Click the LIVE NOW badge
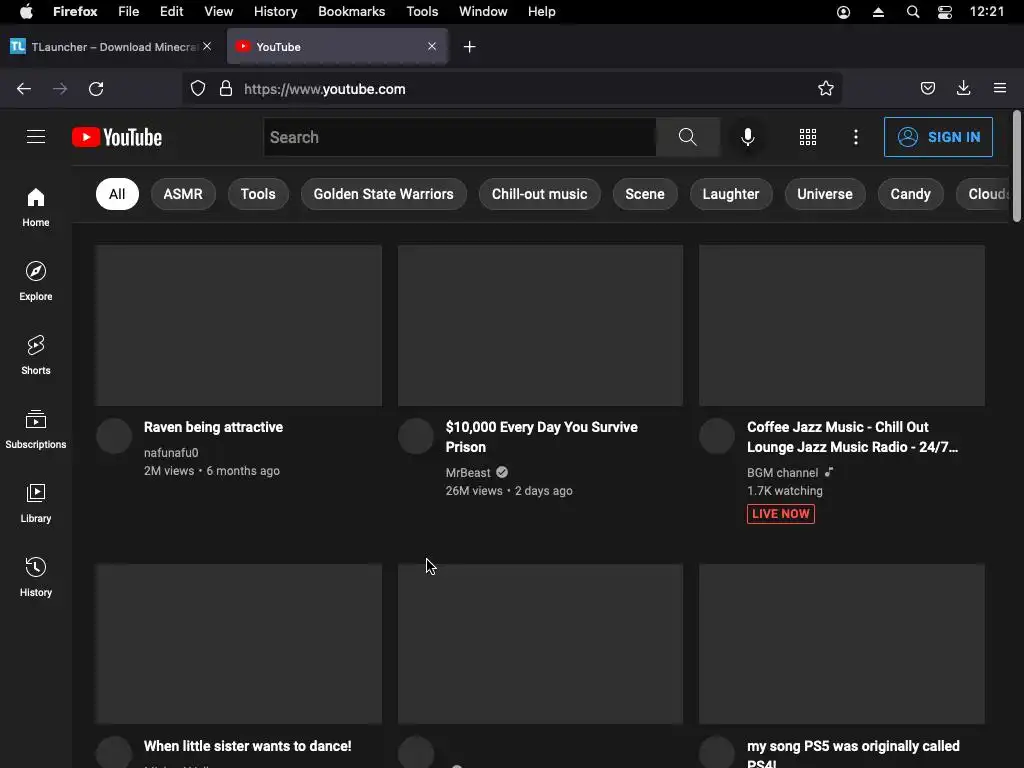The width and height of the screenshot is (1024, 768). tap(781, 514)
